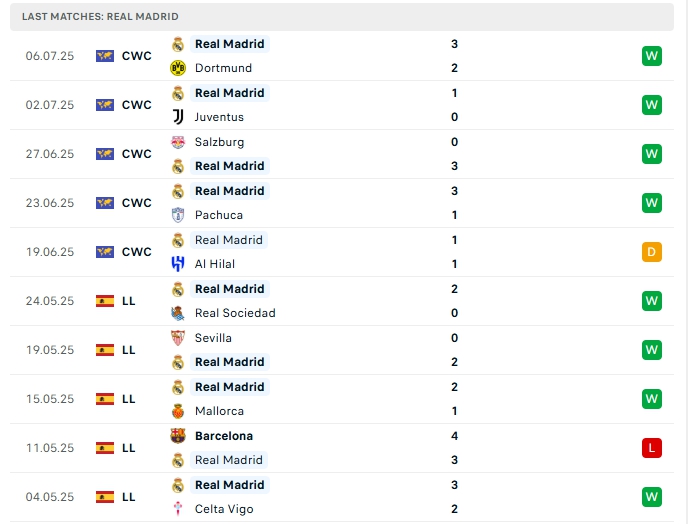Click the Mallorca team crest
The height and width of the screenshot is (524, 688).
pos(178,411)
